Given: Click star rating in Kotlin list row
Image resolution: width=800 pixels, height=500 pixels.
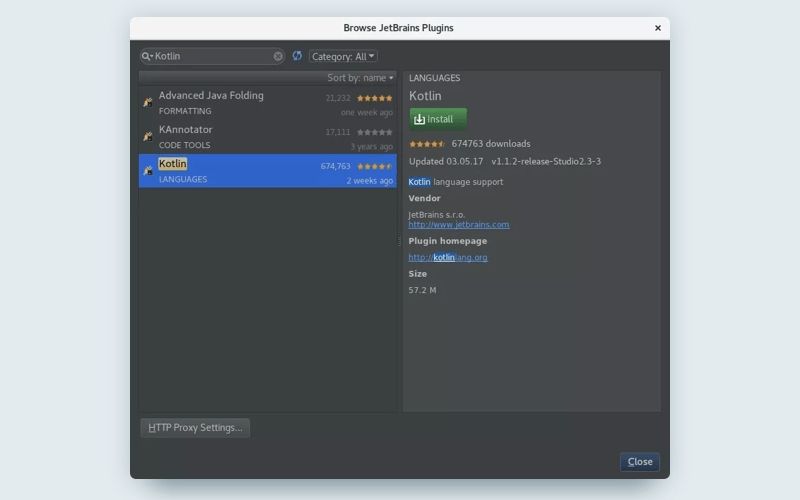Looking at the screenshot, I should click(x=374, y=166).
